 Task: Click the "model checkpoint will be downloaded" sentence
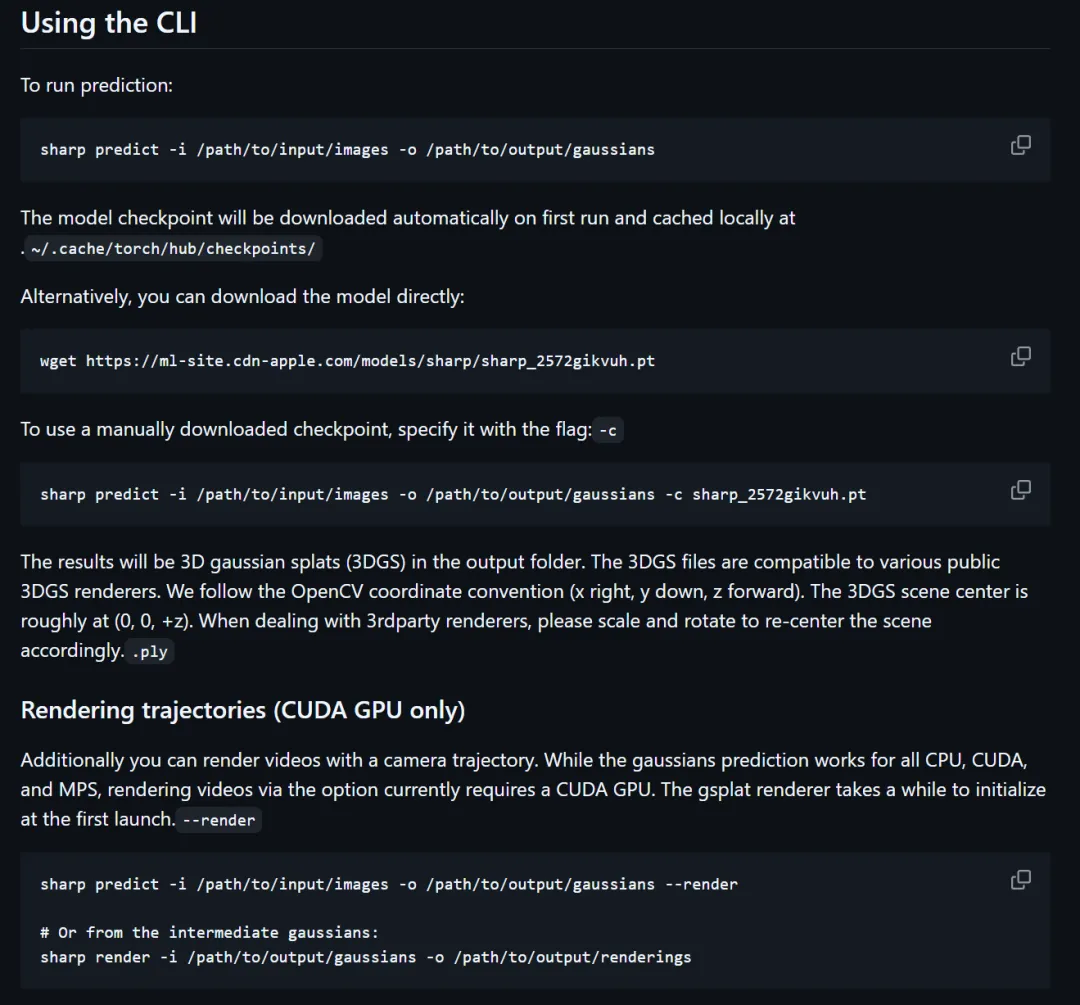coord(408,218)
